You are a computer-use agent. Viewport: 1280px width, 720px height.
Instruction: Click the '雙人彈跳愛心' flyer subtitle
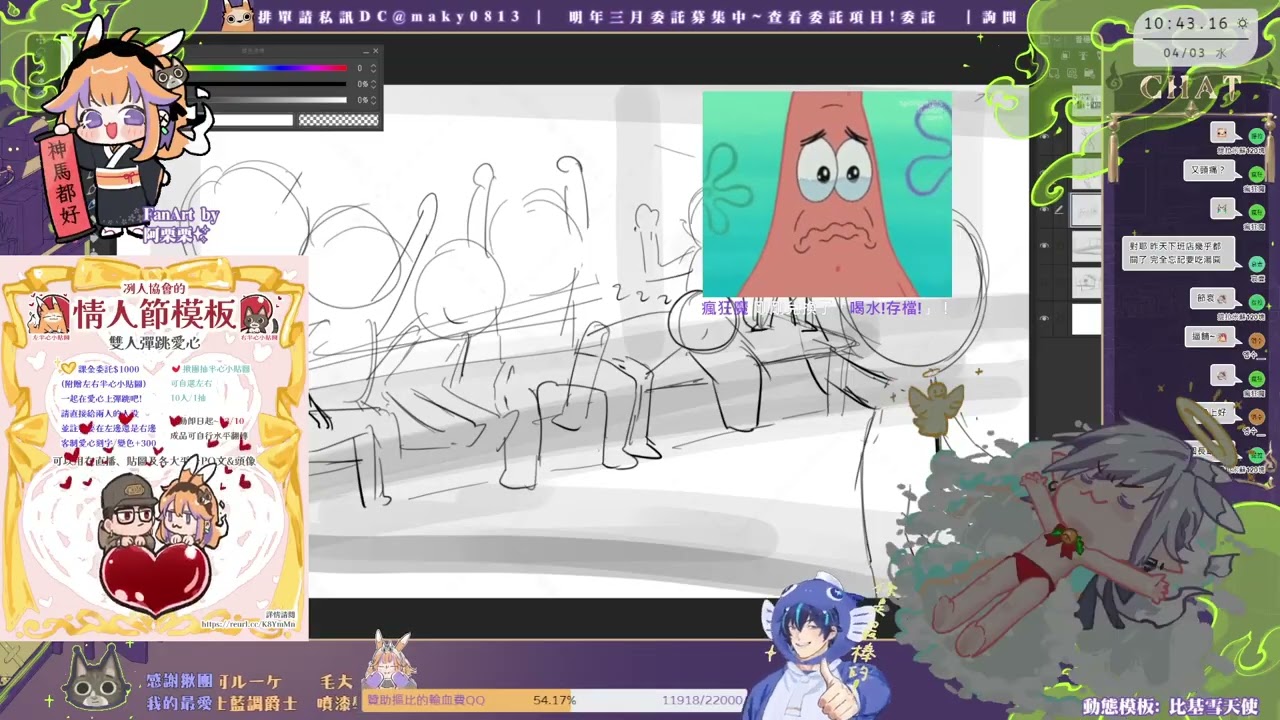tap(154, 342)
